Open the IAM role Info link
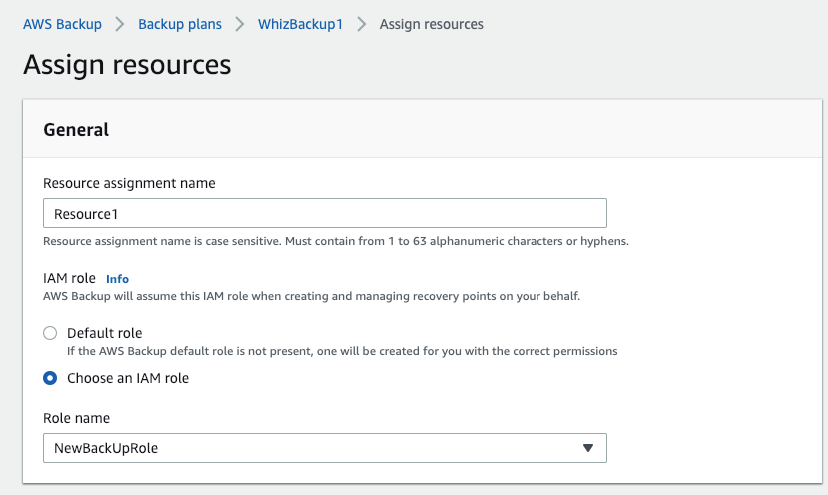The image size is (828, 495). pyautogui.click(x=117, y=279)
